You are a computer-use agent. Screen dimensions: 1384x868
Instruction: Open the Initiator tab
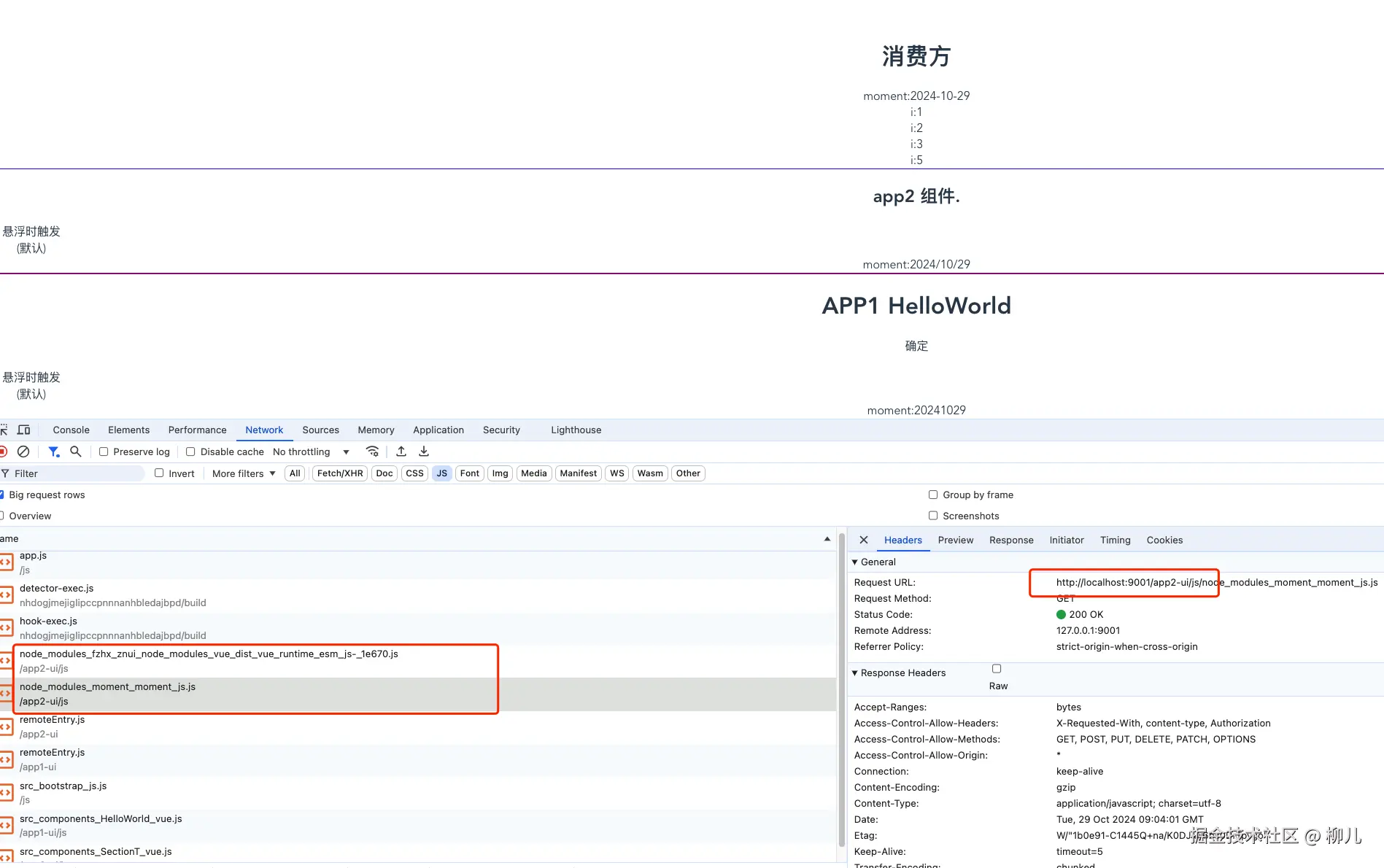click(x=1067, y=540)
